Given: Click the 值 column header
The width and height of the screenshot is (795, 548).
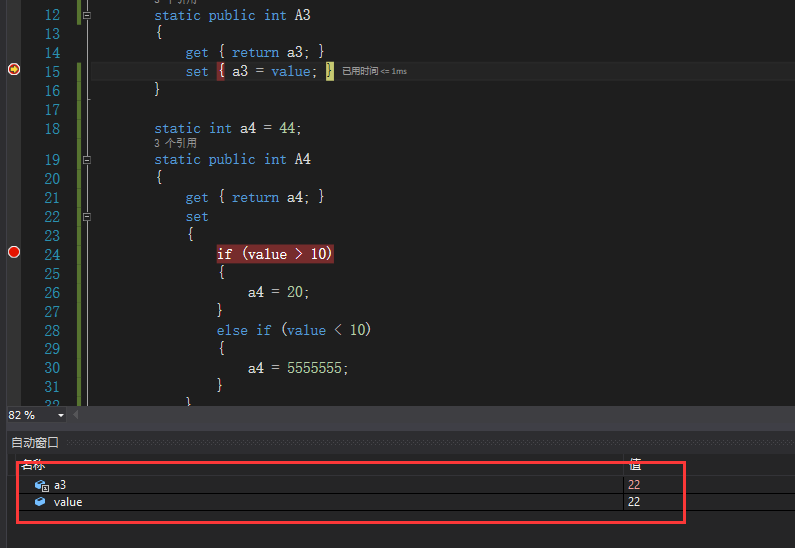Looking at the screenshot, I should [635, 464].
